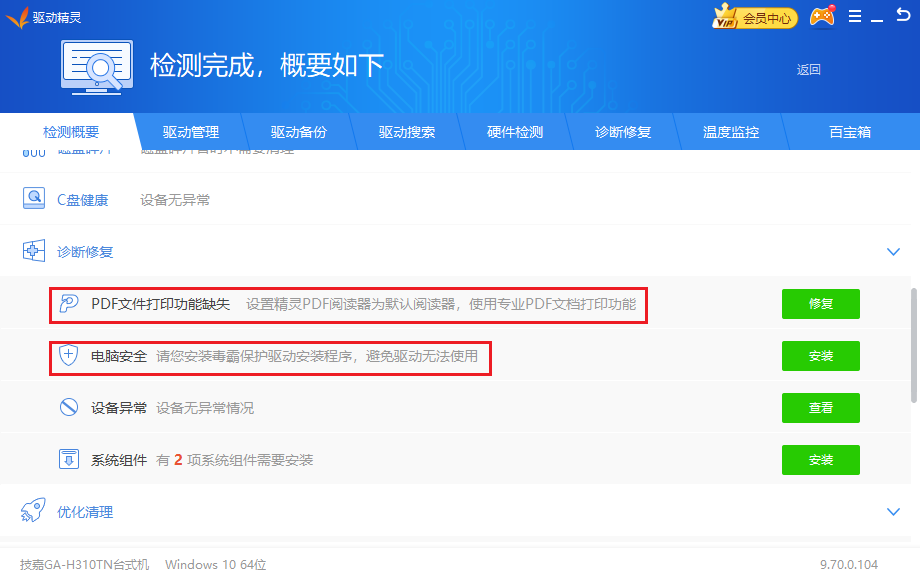Click the 诊断修复 first-aid icon
This screenshot has height=580, width=920.
tap(34, 251)
